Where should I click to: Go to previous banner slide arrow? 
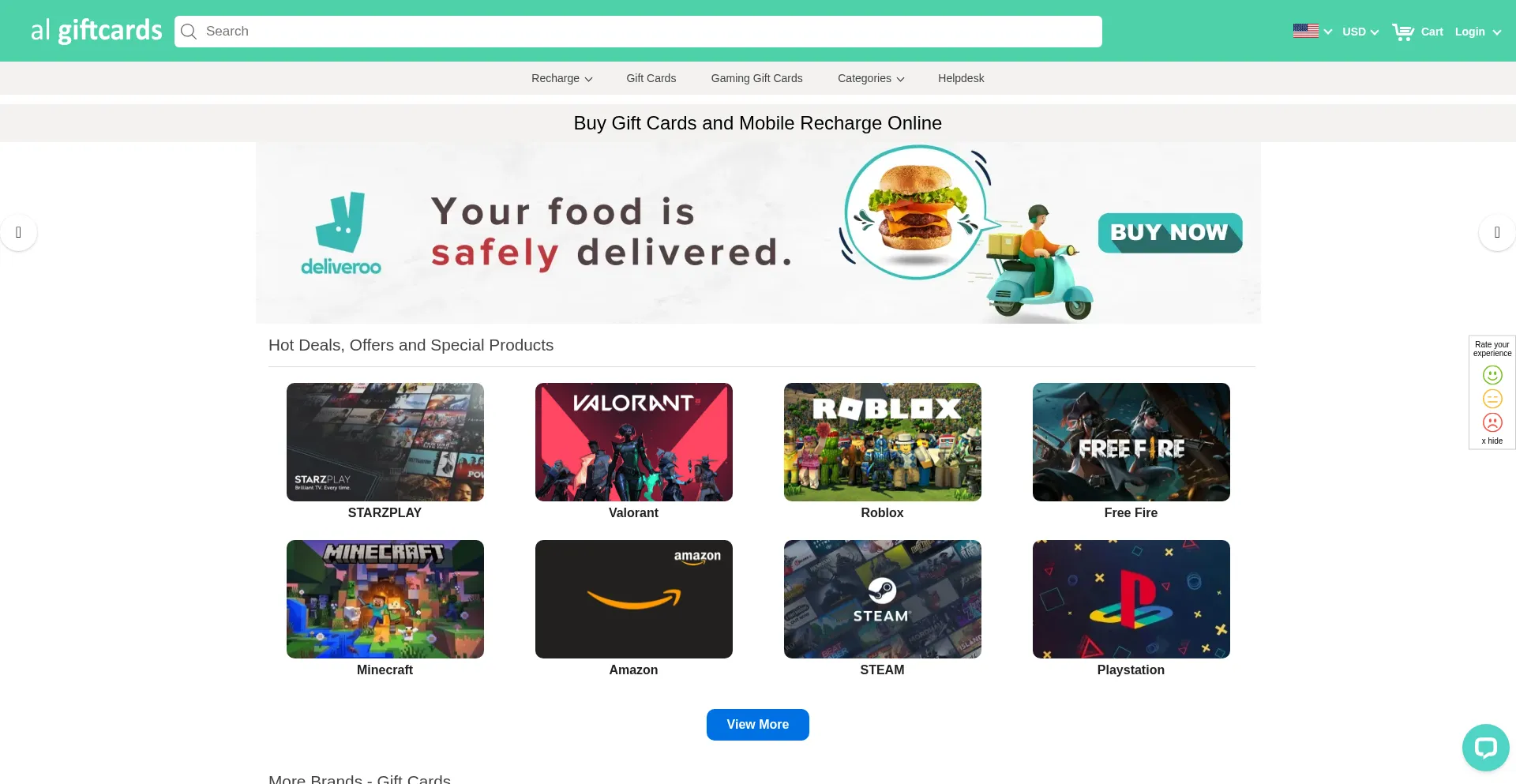18,232
